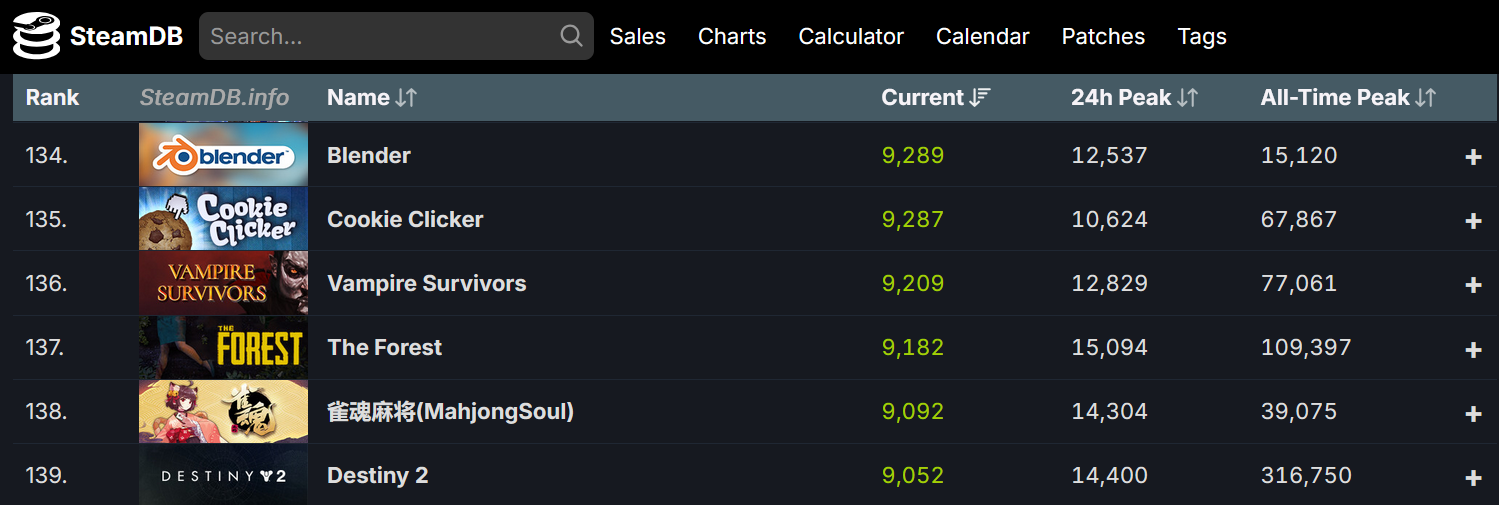Open the Tags menu item

pyautogui.click(x=1202, y=36)
